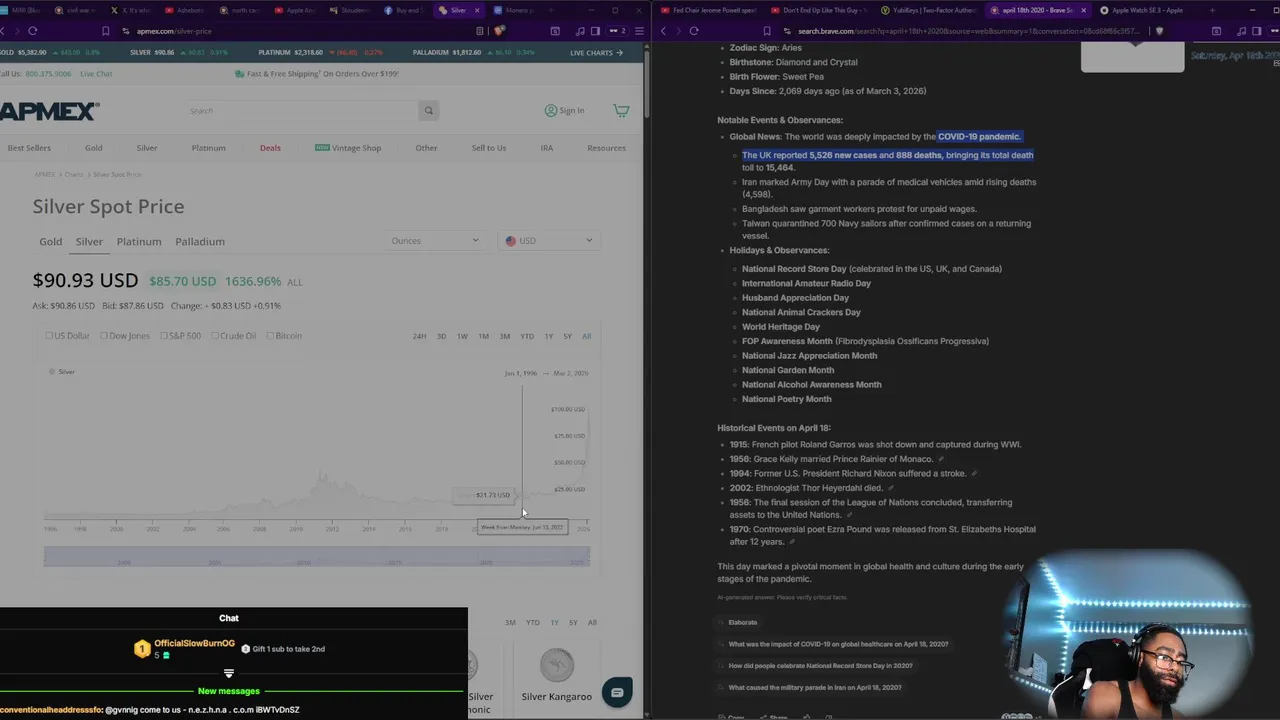Image resolution: width=1280 pixels, height=720 pixels.
Task: Reload the Brave Search page in right window
Action: (x=694, y=31)
